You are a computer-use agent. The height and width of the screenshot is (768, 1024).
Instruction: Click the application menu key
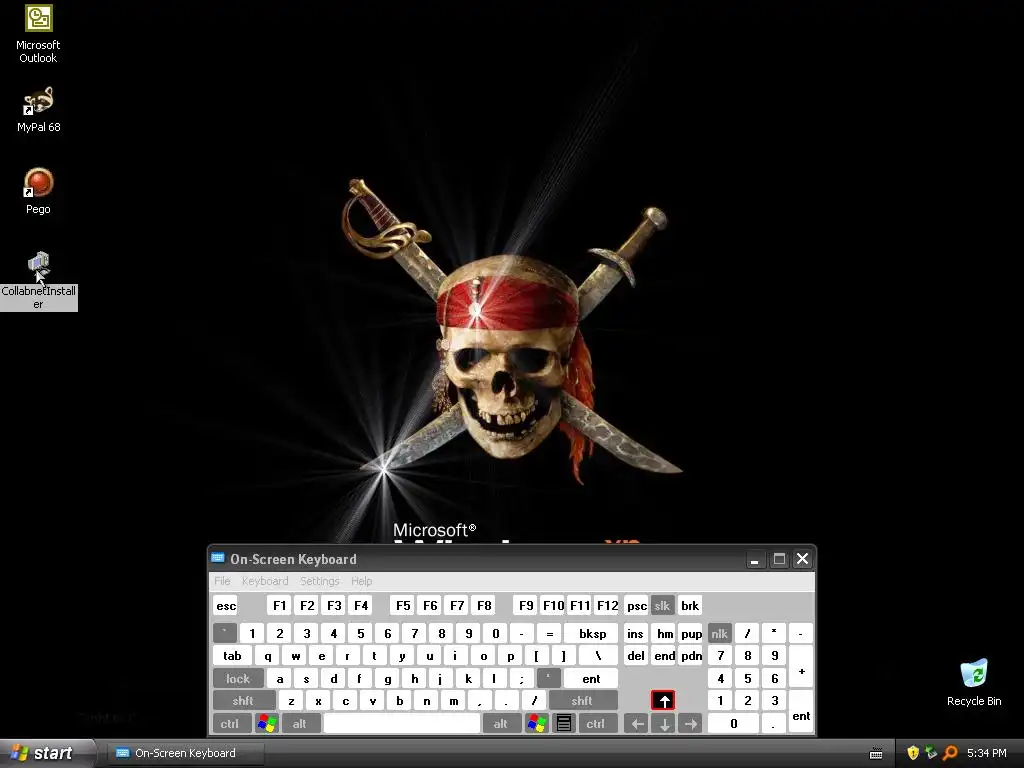(x=564, y=724)
